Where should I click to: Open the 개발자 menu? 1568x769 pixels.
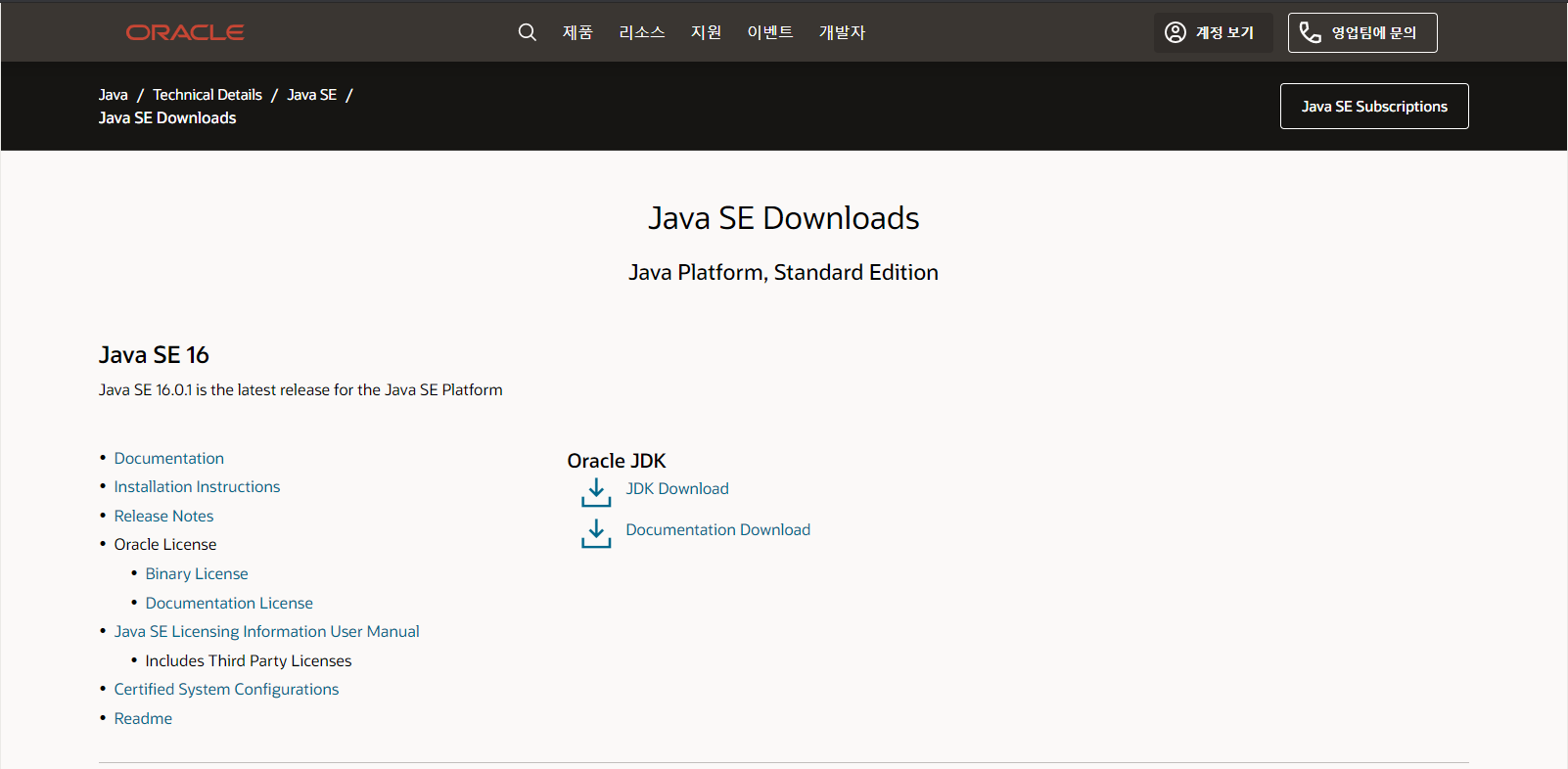click(843, 32)
